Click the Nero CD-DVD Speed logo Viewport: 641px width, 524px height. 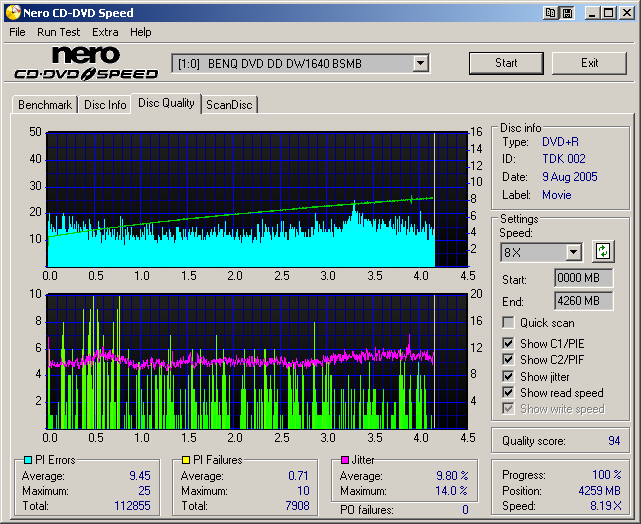(86, 63)
